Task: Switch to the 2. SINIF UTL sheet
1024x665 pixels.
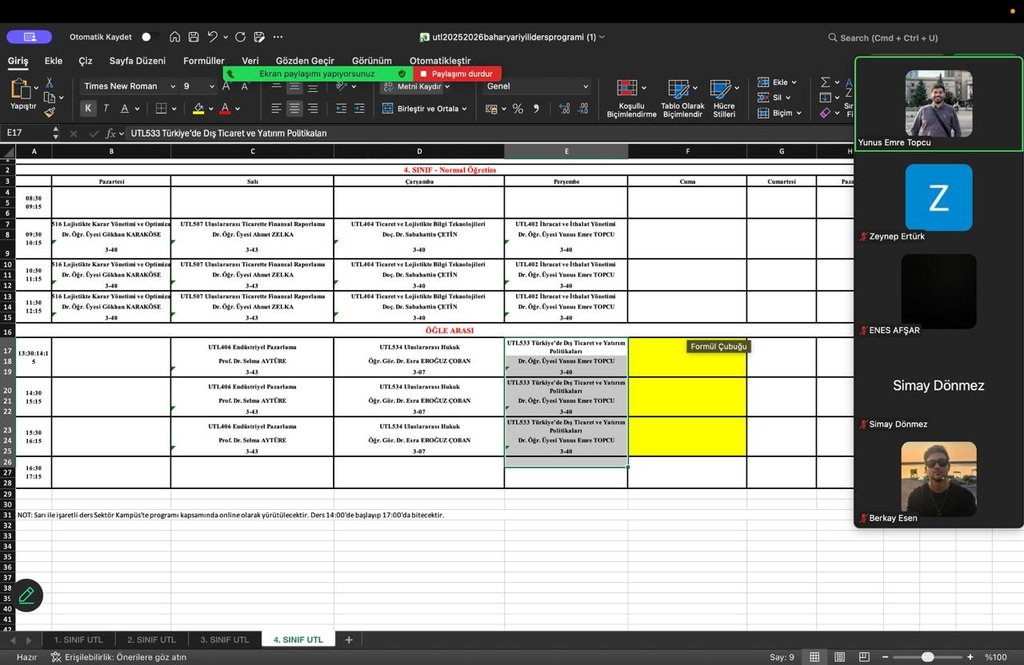Action: coord(151,640)
